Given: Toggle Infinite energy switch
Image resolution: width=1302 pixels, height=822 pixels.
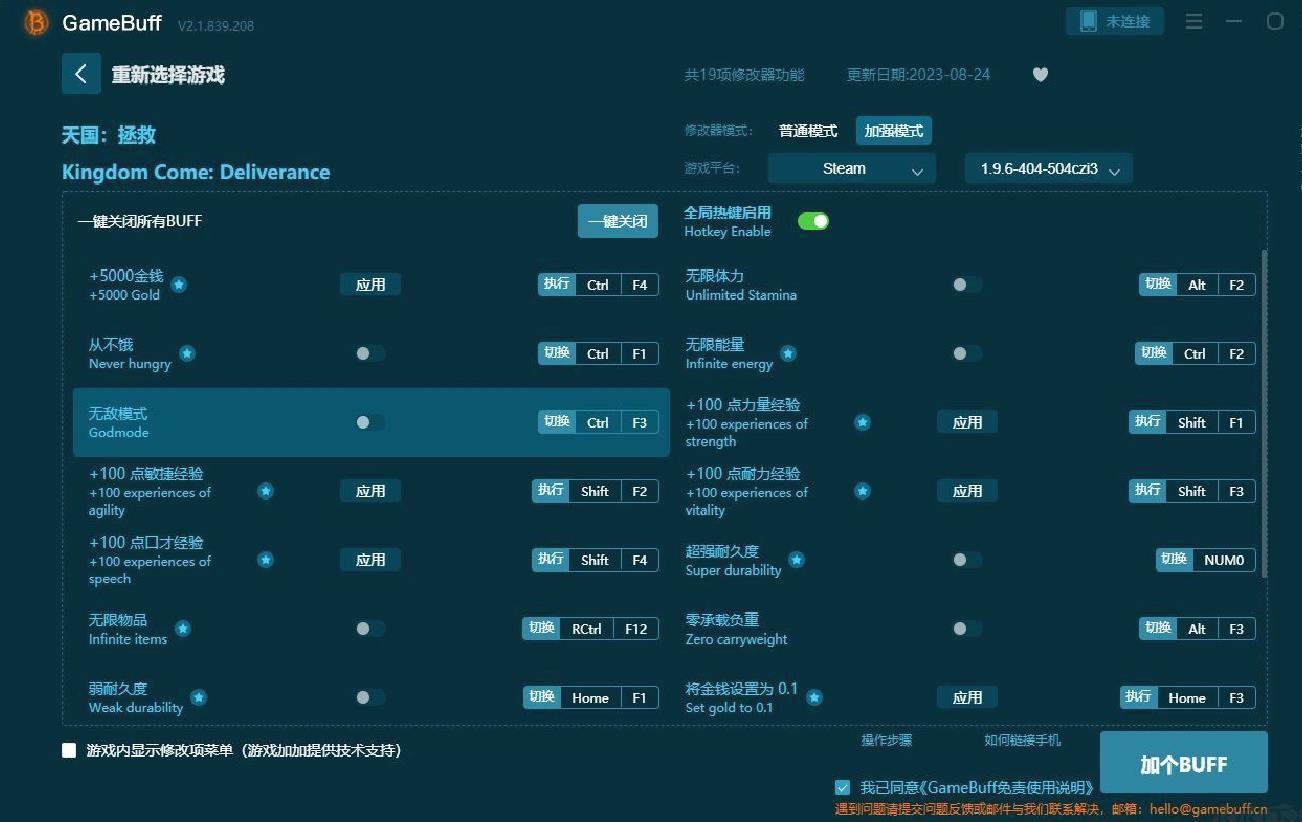Looking at the screenshot, I should [966, 353].
